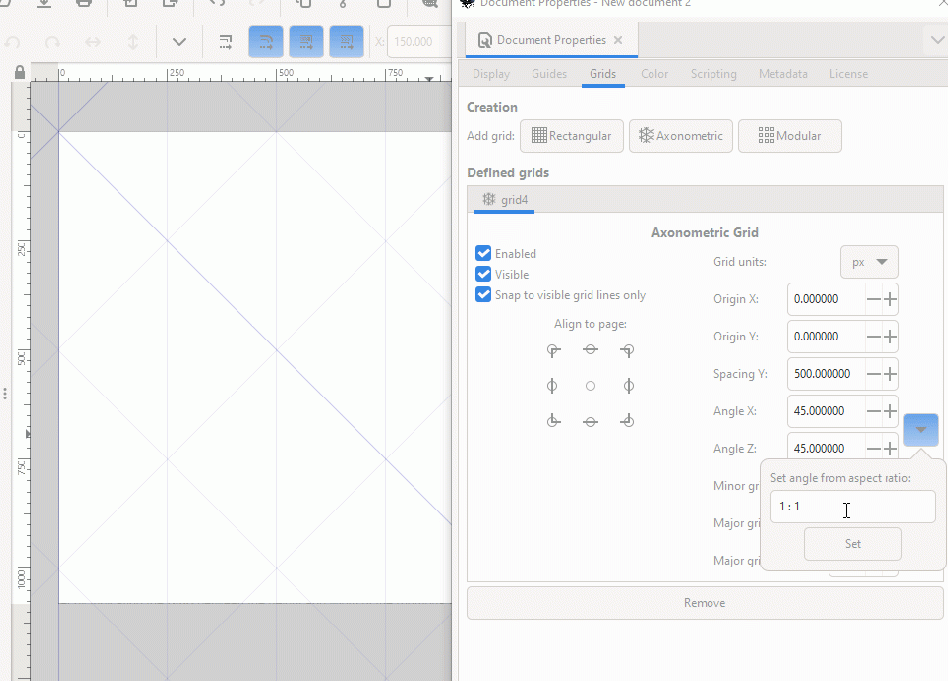Disable the Enabled checkbox for the grid

click(x=483, y=253)
